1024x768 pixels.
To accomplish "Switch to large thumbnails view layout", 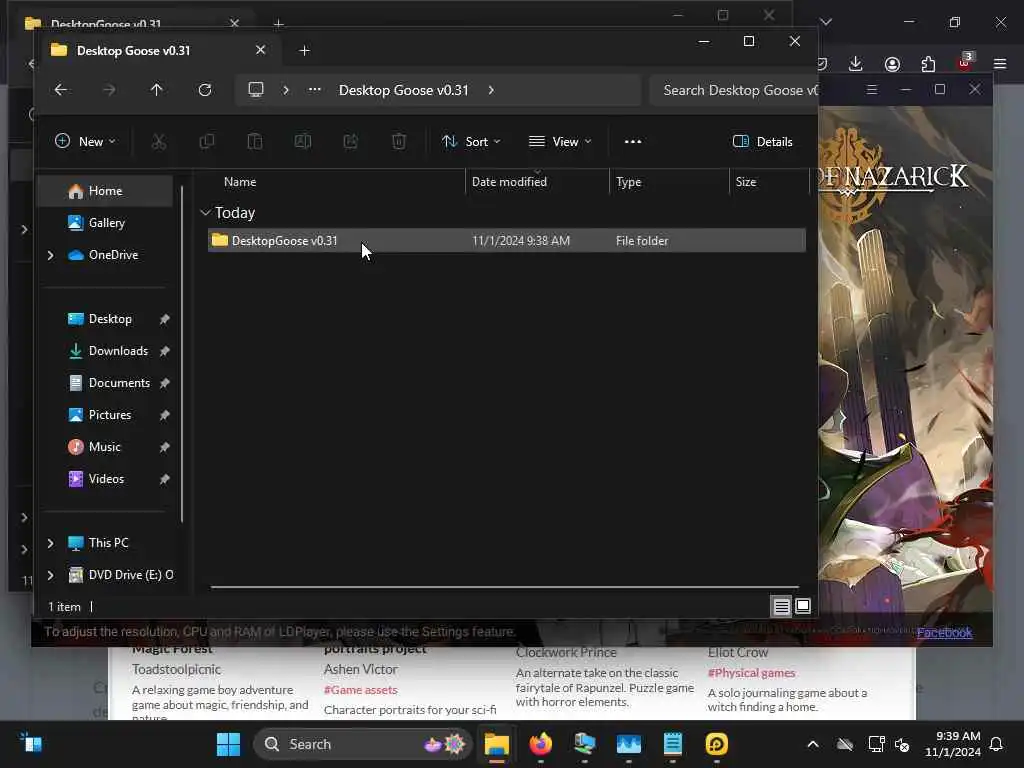I will tap(803, 607).
